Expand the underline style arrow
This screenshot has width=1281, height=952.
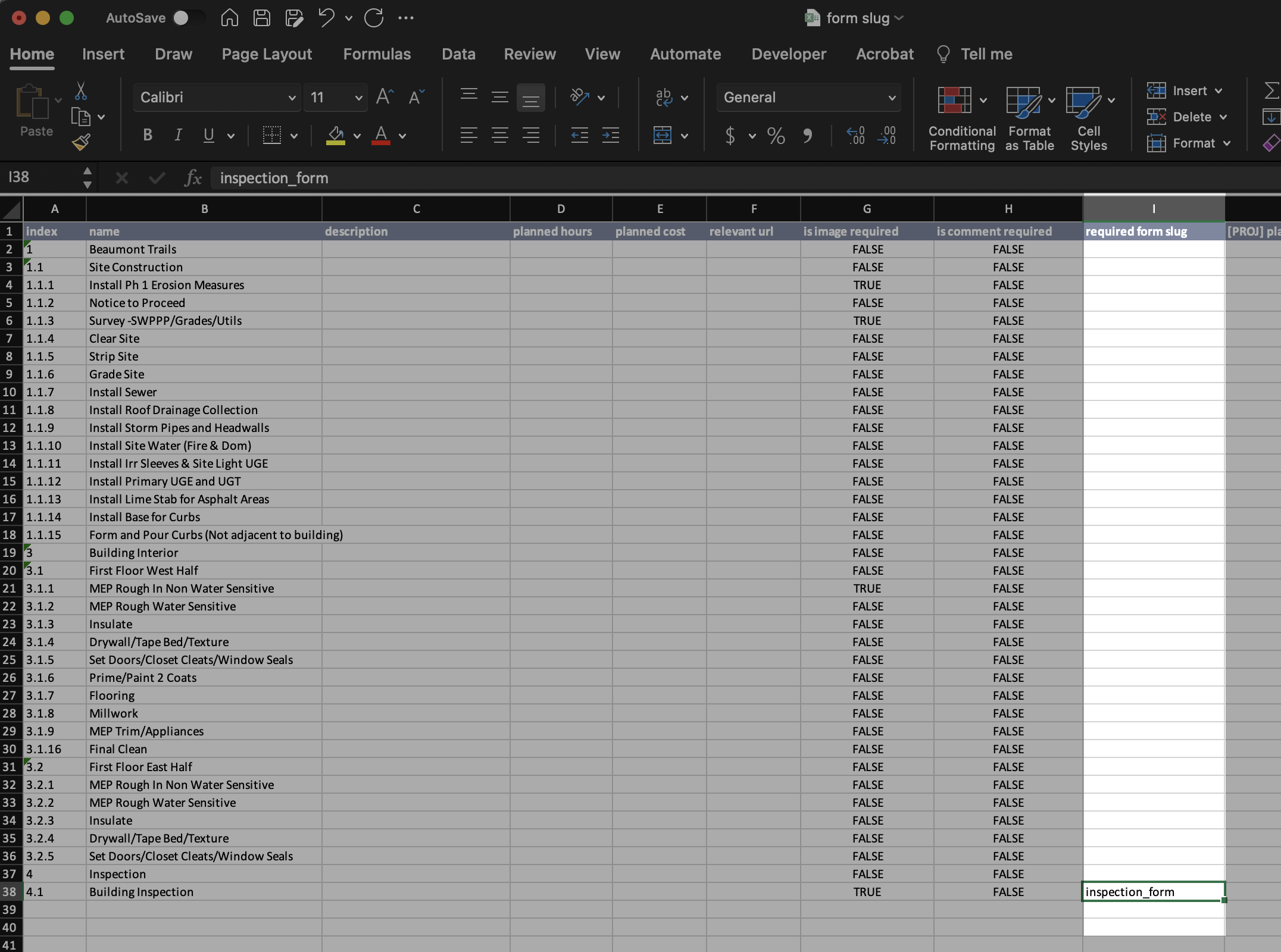(x=231, y=136)
